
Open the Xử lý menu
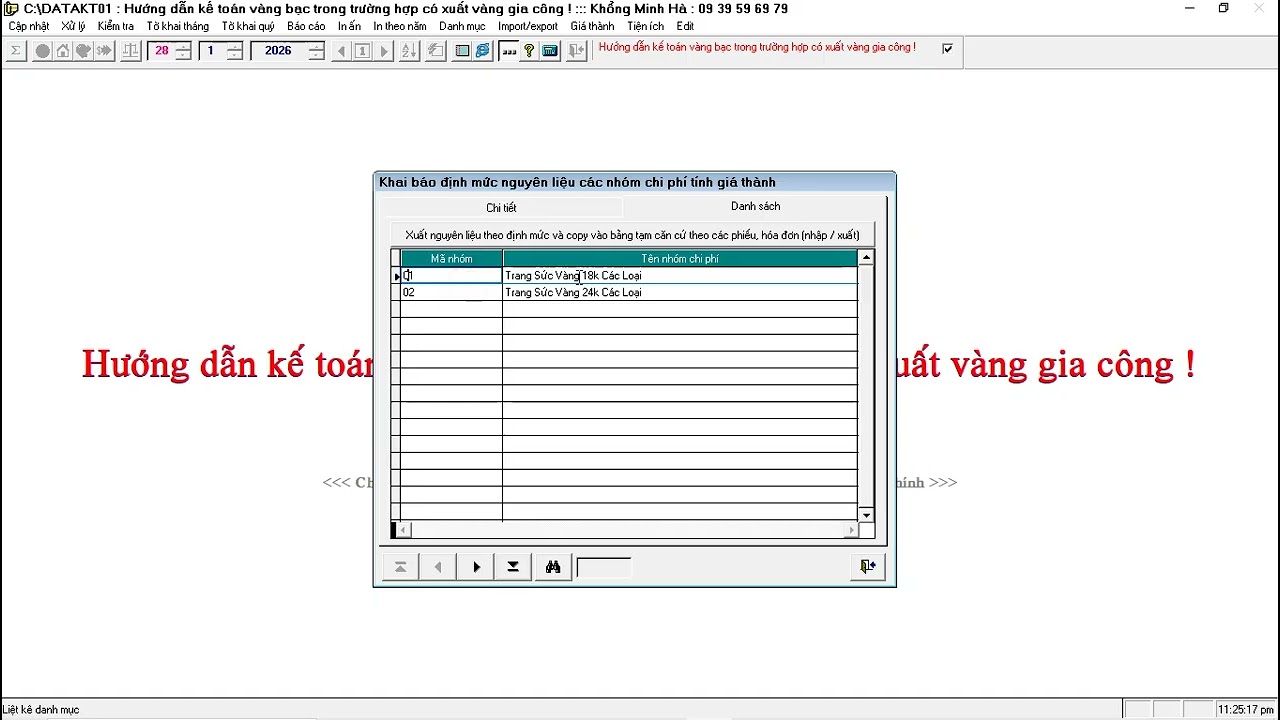coord(73,27)
